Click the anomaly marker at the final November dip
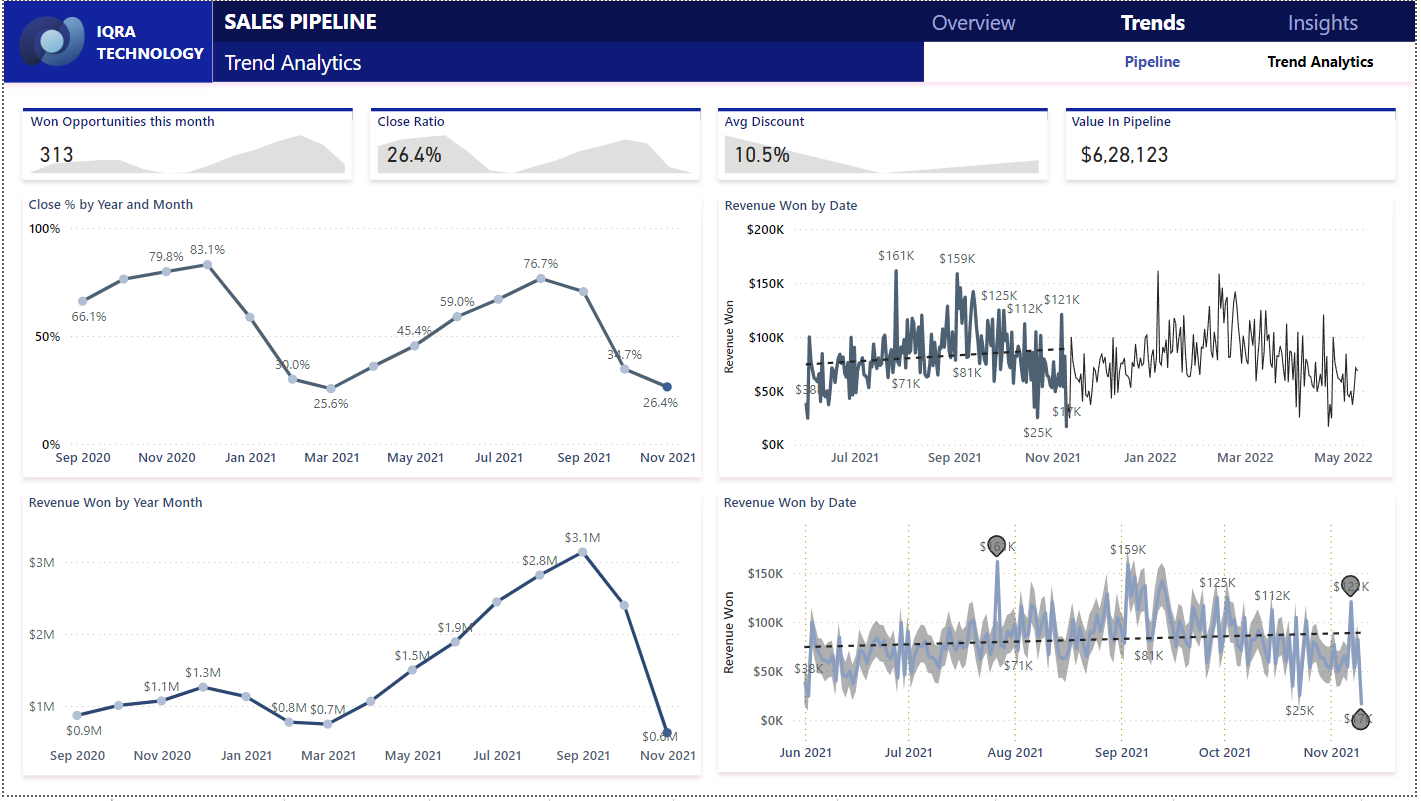Screen dimensions: 1421x801 tap(1360, 720)
